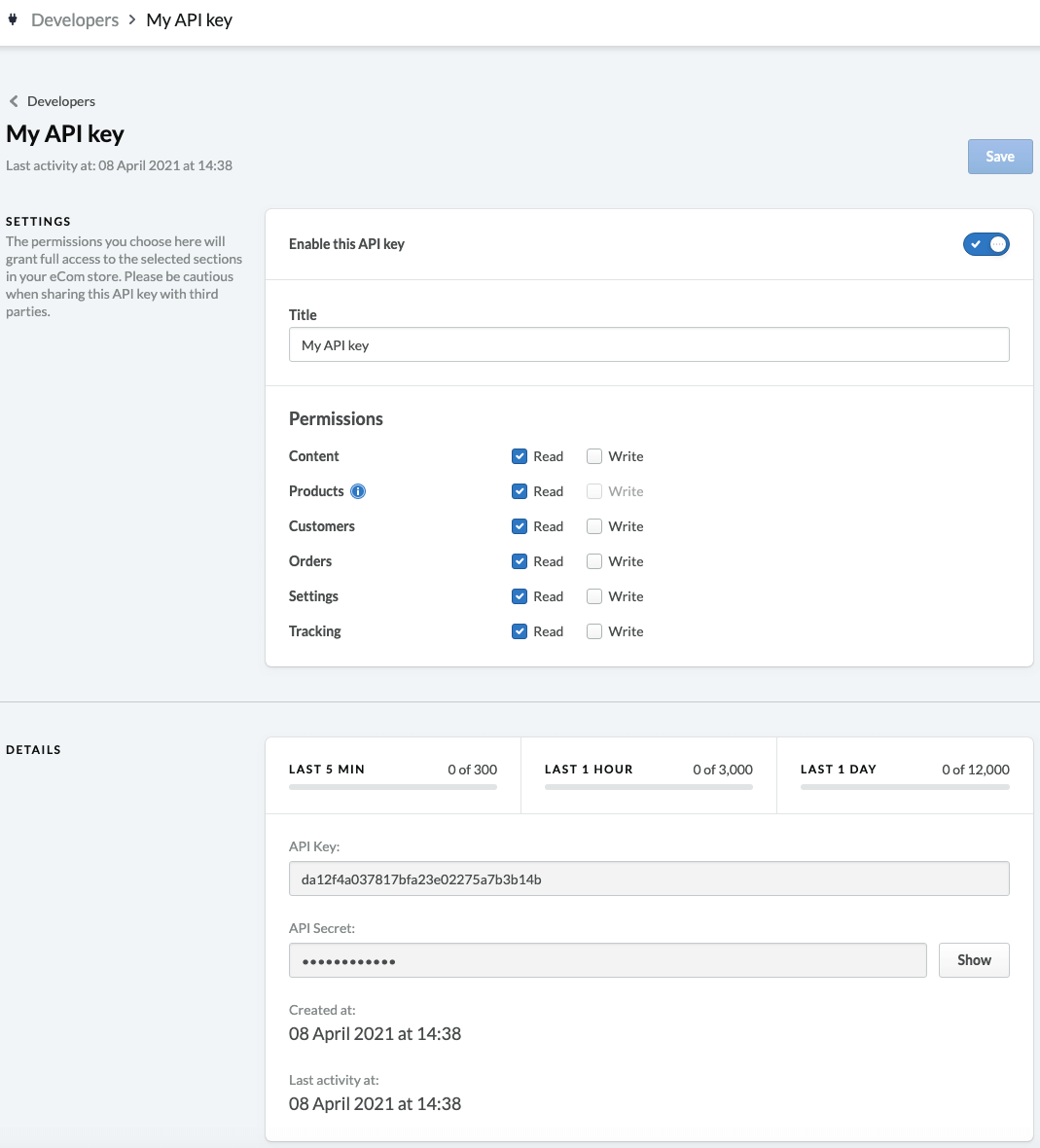This screenshot has width=1040, height=1148.
Task: Click the LAST 5 MIN label
Action: click(327, 770)
